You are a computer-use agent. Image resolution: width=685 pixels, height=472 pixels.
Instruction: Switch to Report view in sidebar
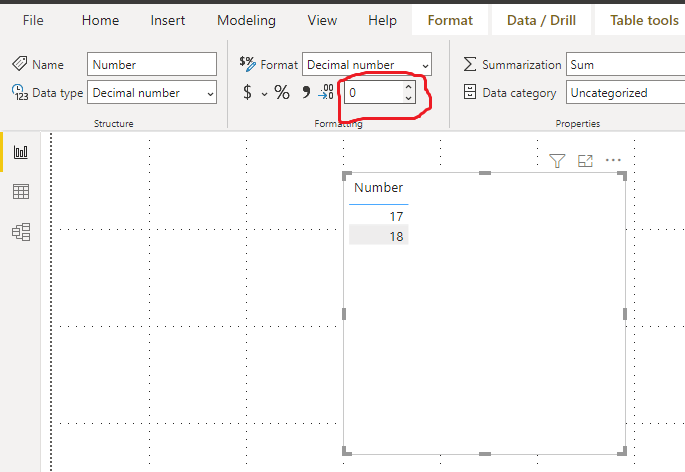point(21,152)
